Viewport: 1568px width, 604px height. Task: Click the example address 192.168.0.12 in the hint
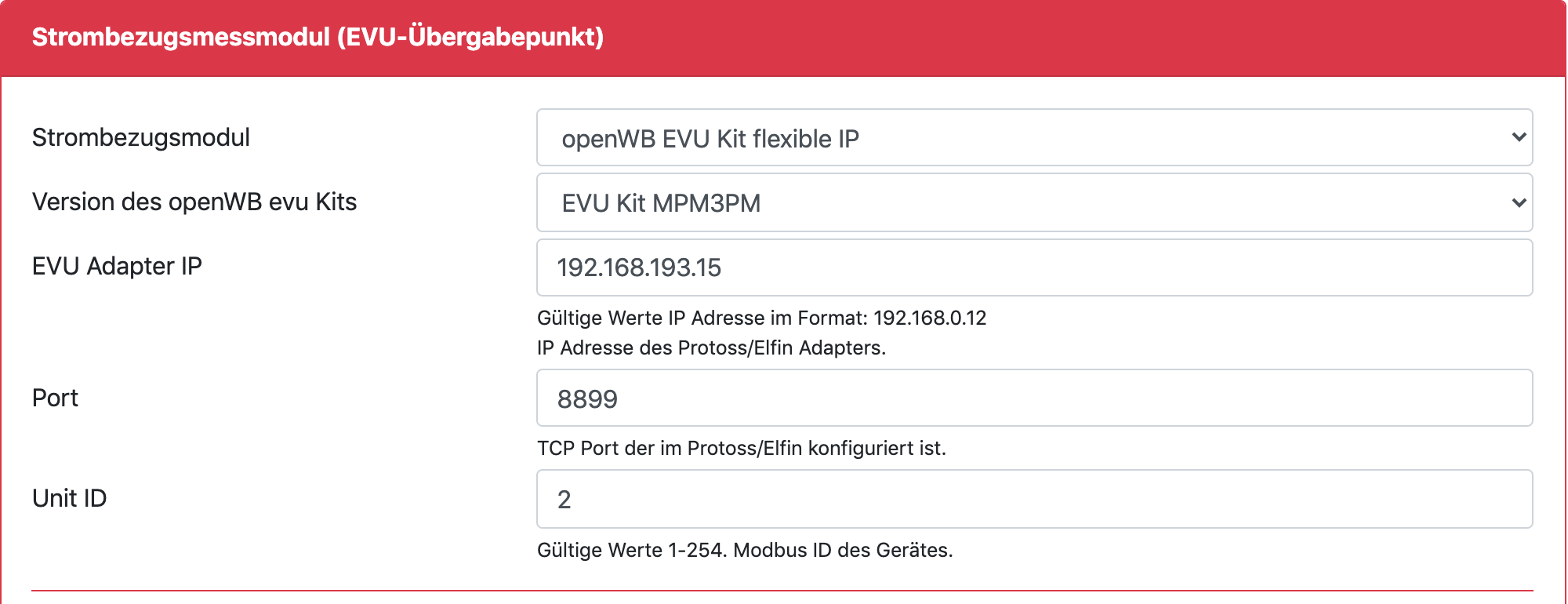pyautogui.click(x=930, y=318)
